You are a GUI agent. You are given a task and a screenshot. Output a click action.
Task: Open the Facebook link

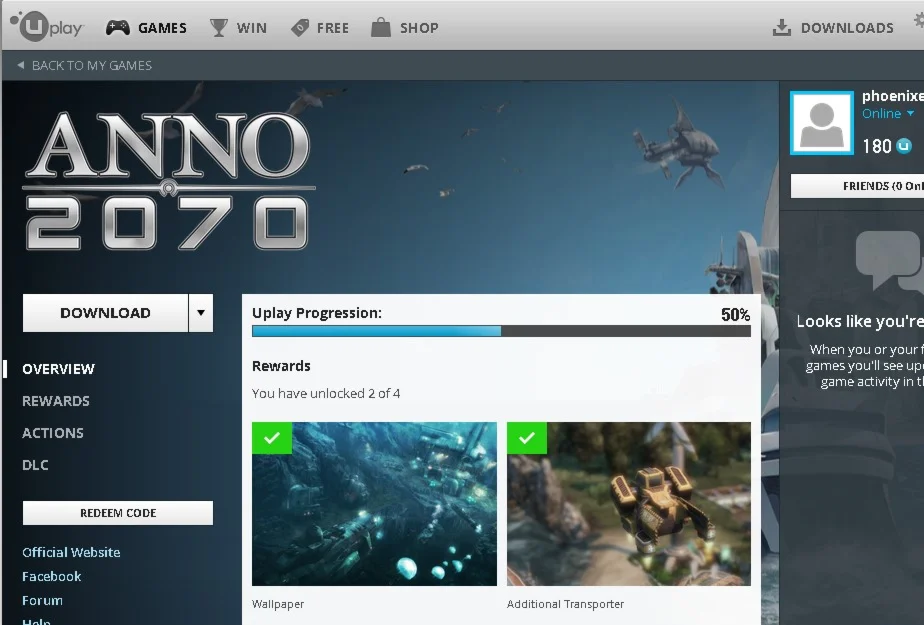pos(52,577)
